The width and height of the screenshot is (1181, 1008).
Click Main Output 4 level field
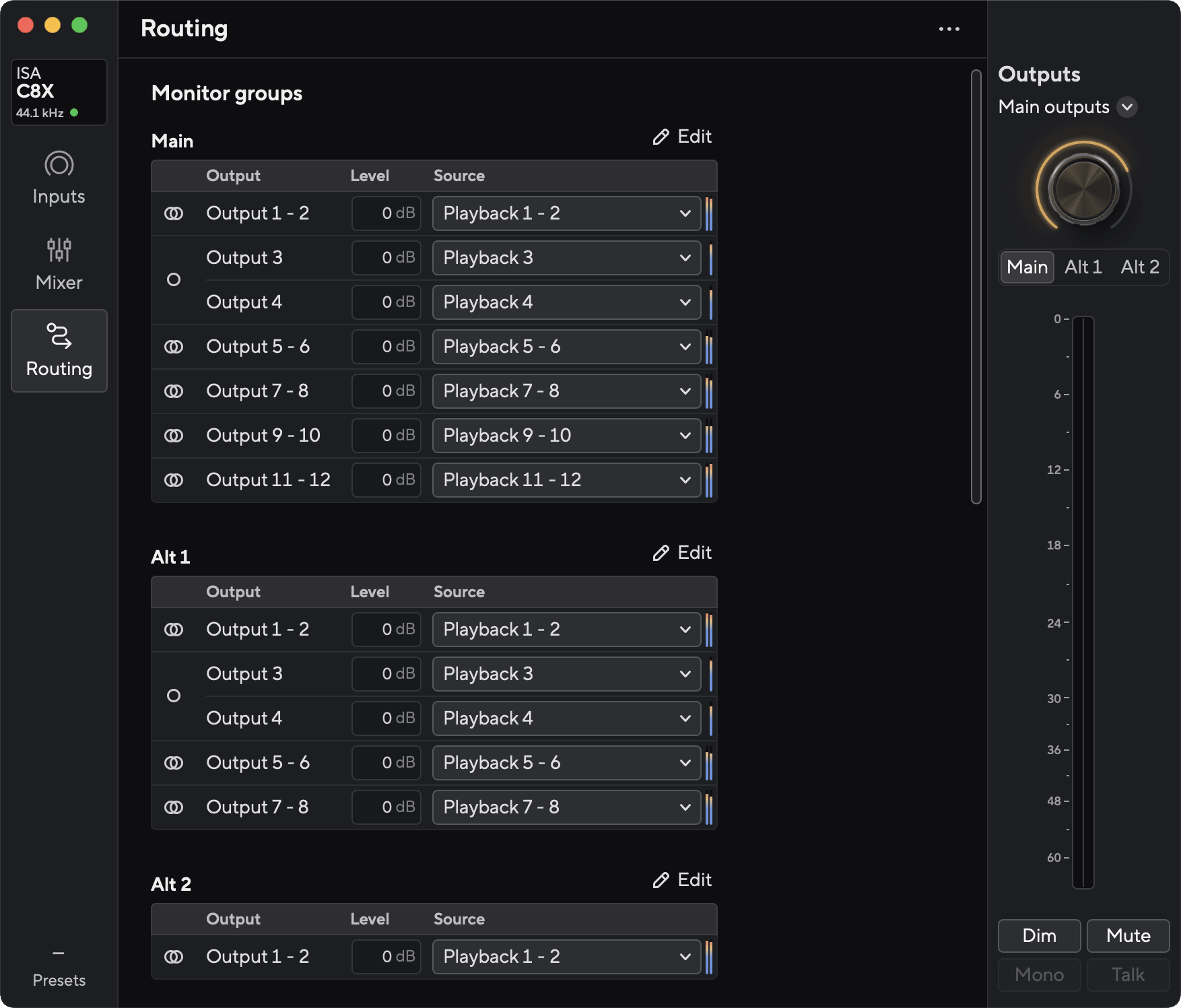click(386, 302)
